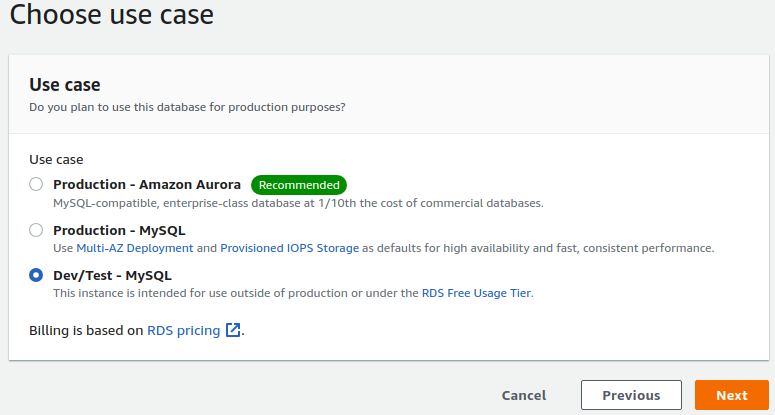This screenshot has height=415, width=775.
Task: Follow the RDS Free Usage Tier link
Action: (476, 293)
